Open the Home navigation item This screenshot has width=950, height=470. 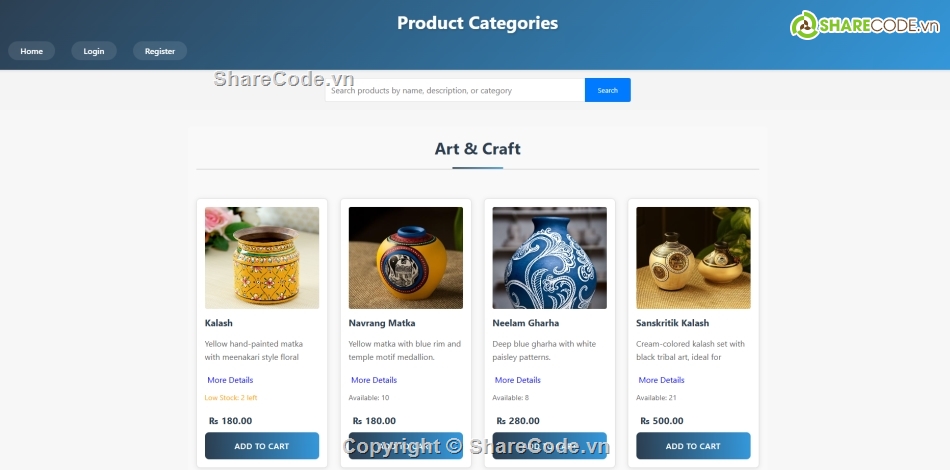[x=32, y=51]
